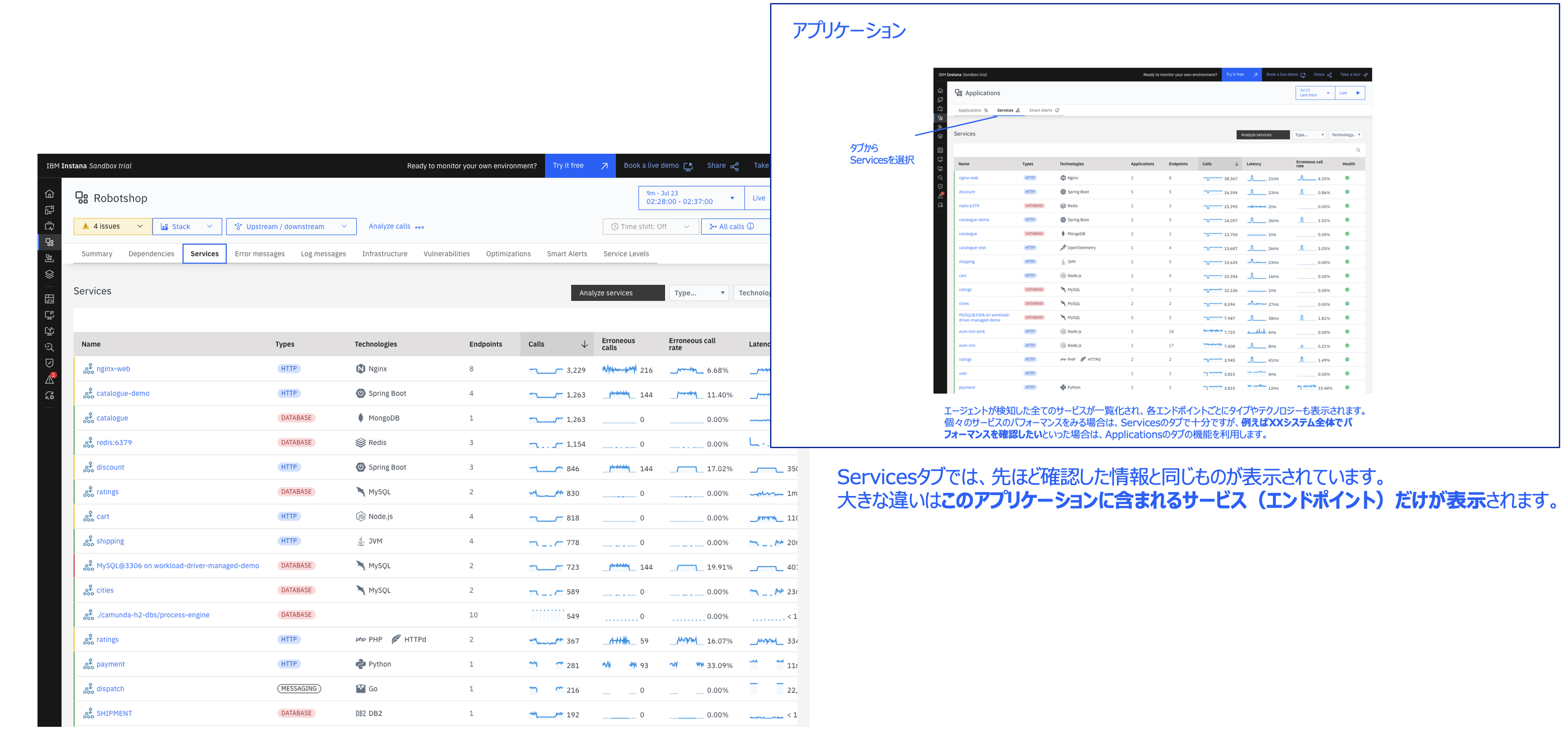This screenshot has width=1568, height=729.
Task: Switch to the Error messages tab
Action: 259,254
